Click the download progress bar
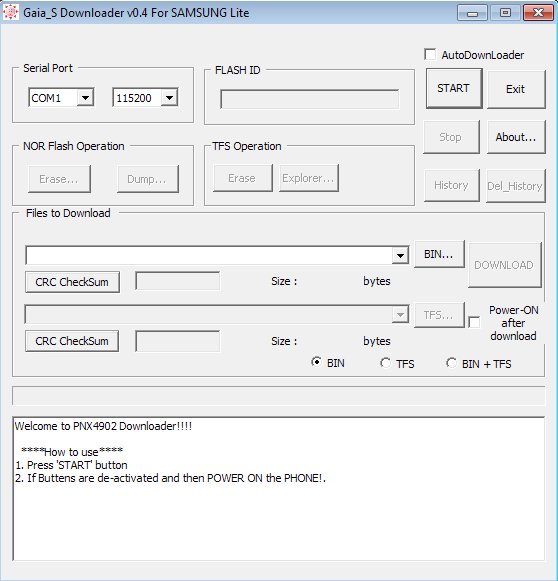This screenshot has width=558, height=581. click(279, 396)
